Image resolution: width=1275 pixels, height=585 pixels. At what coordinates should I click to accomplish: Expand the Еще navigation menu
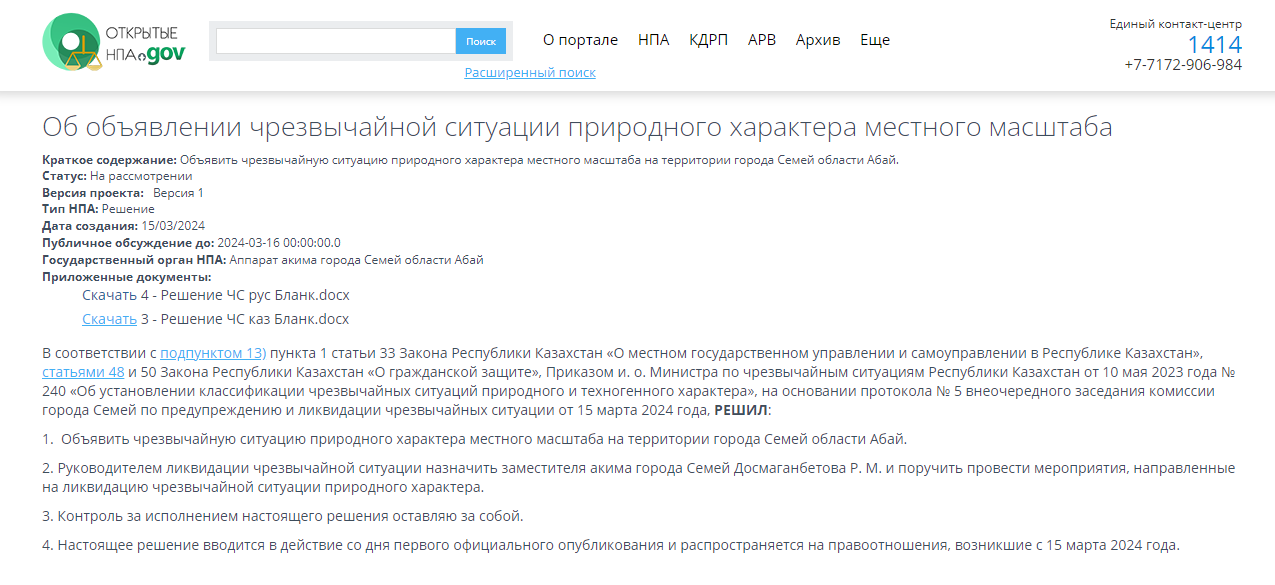(874, 40)
